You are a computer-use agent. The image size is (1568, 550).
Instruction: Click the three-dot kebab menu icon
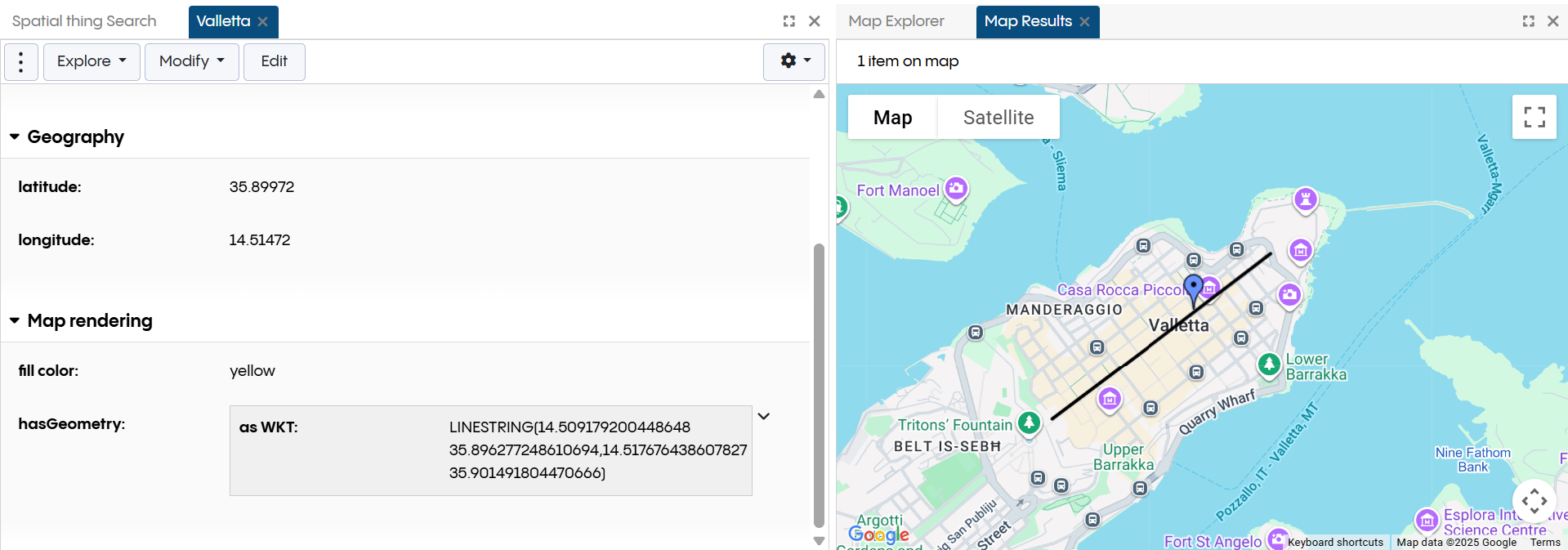(21, 61)
